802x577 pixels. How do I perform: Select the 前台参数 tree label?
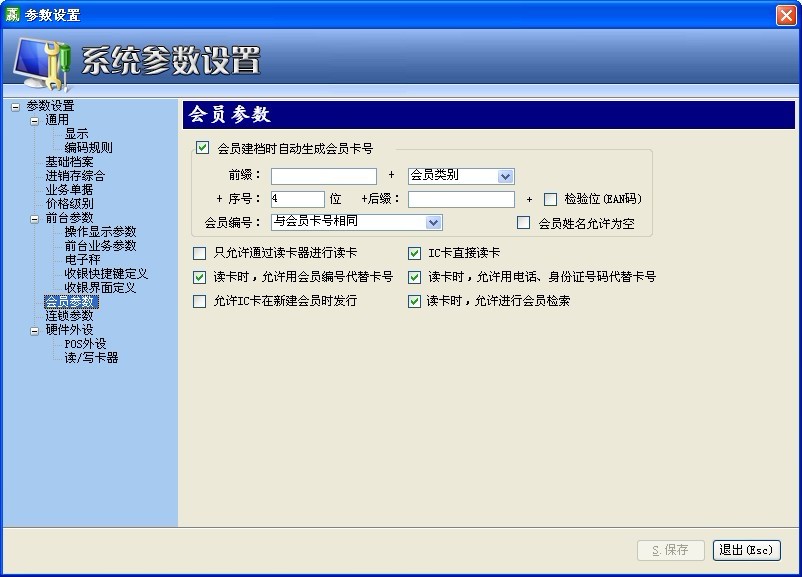click(x=70, y=218)
